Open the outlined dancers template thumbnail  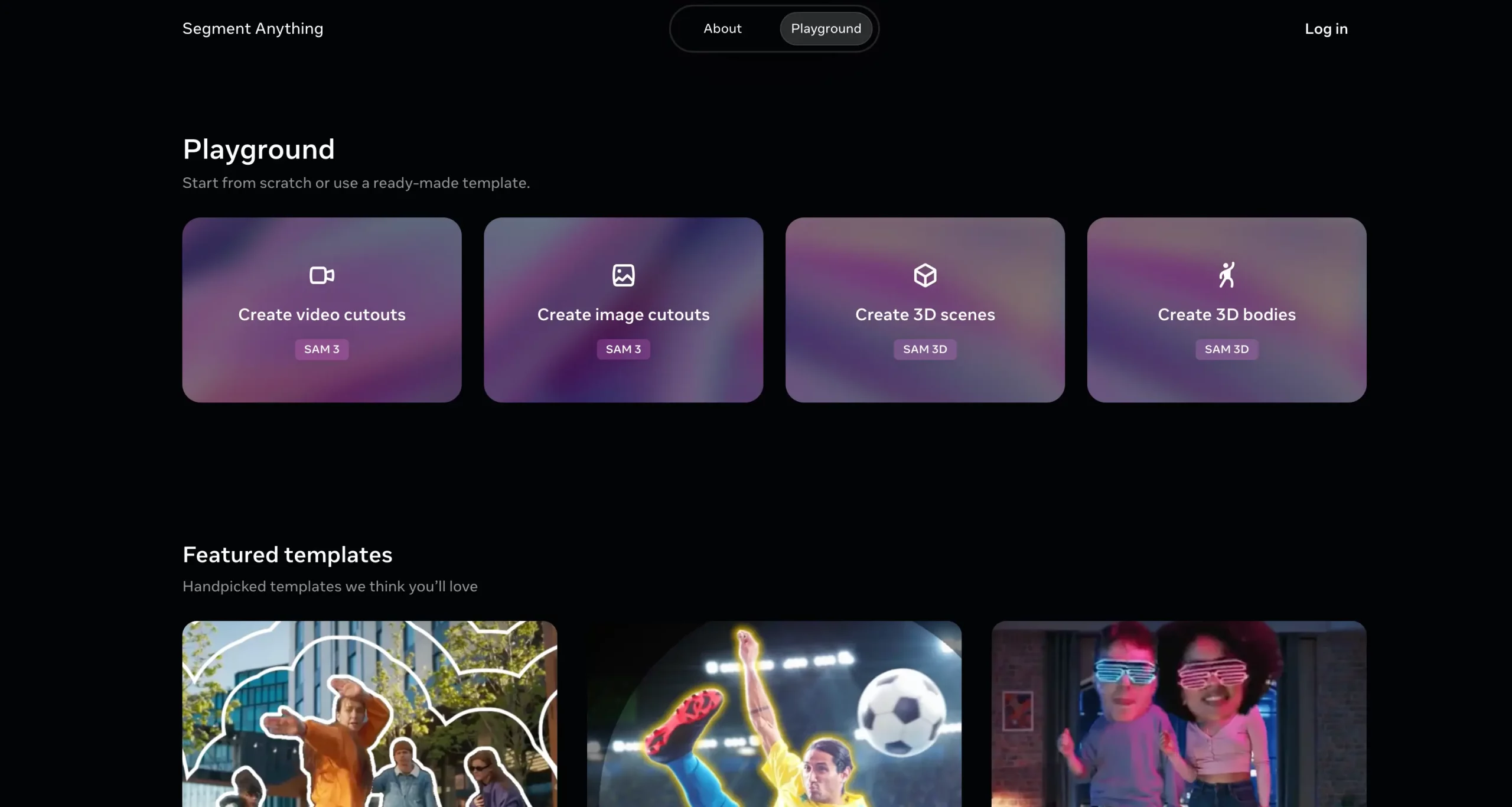pyautogui.click(x=369, y=714)
